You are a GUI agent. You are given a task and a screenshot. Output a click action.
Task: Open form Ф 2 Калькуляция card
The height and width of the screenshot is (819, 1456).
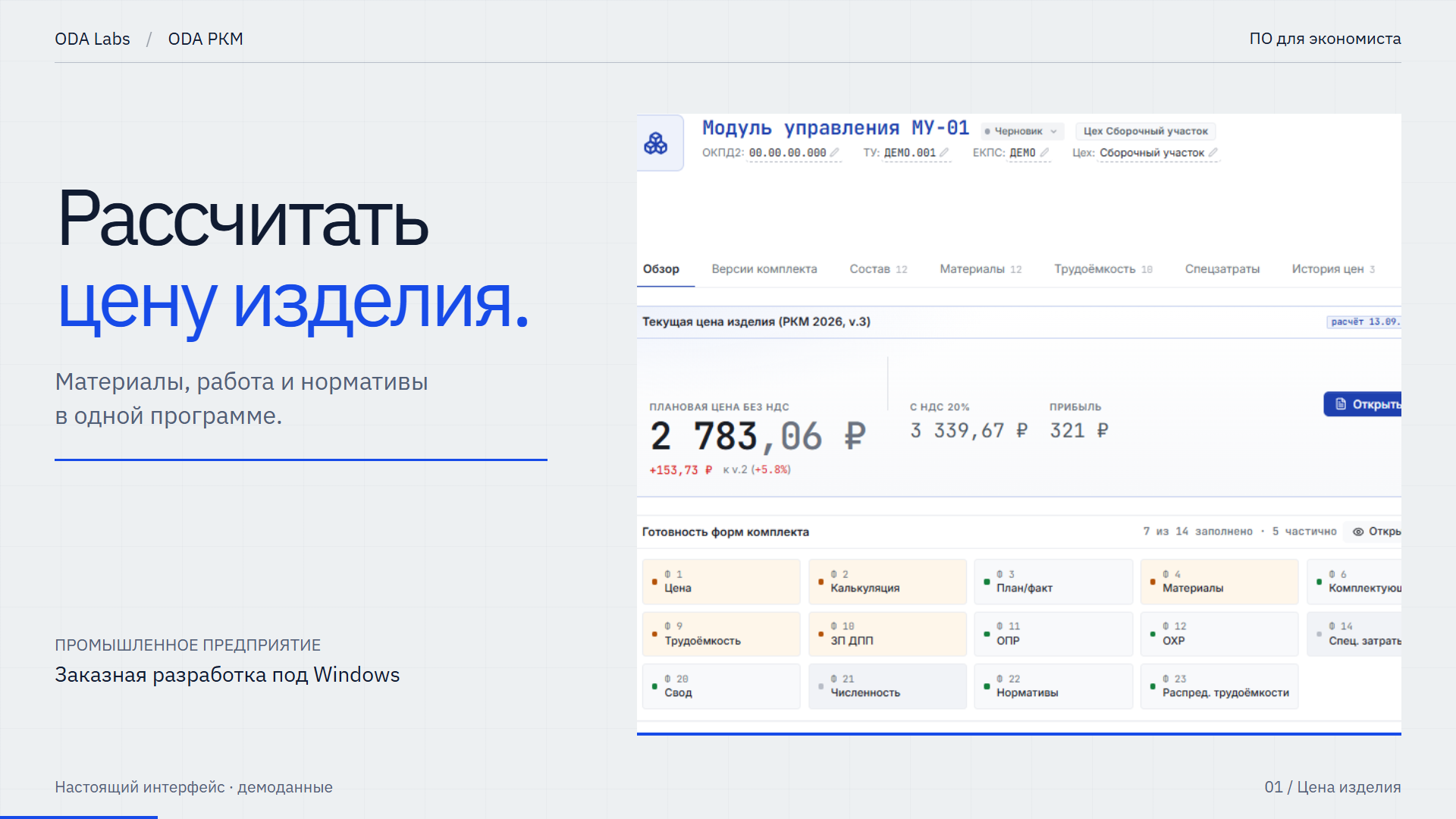click(x=887, y=582)
